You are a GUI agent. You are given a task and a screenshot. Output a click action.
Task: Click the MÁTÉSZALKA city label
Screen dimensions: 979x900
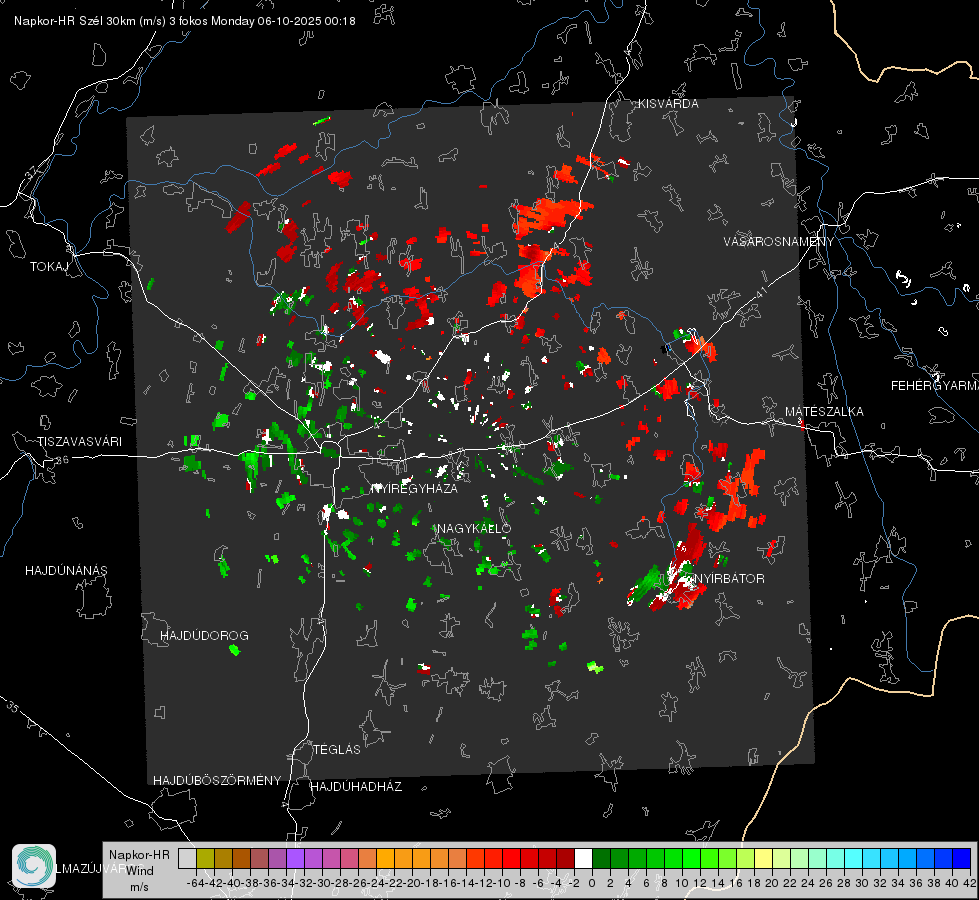coord(824,412)
